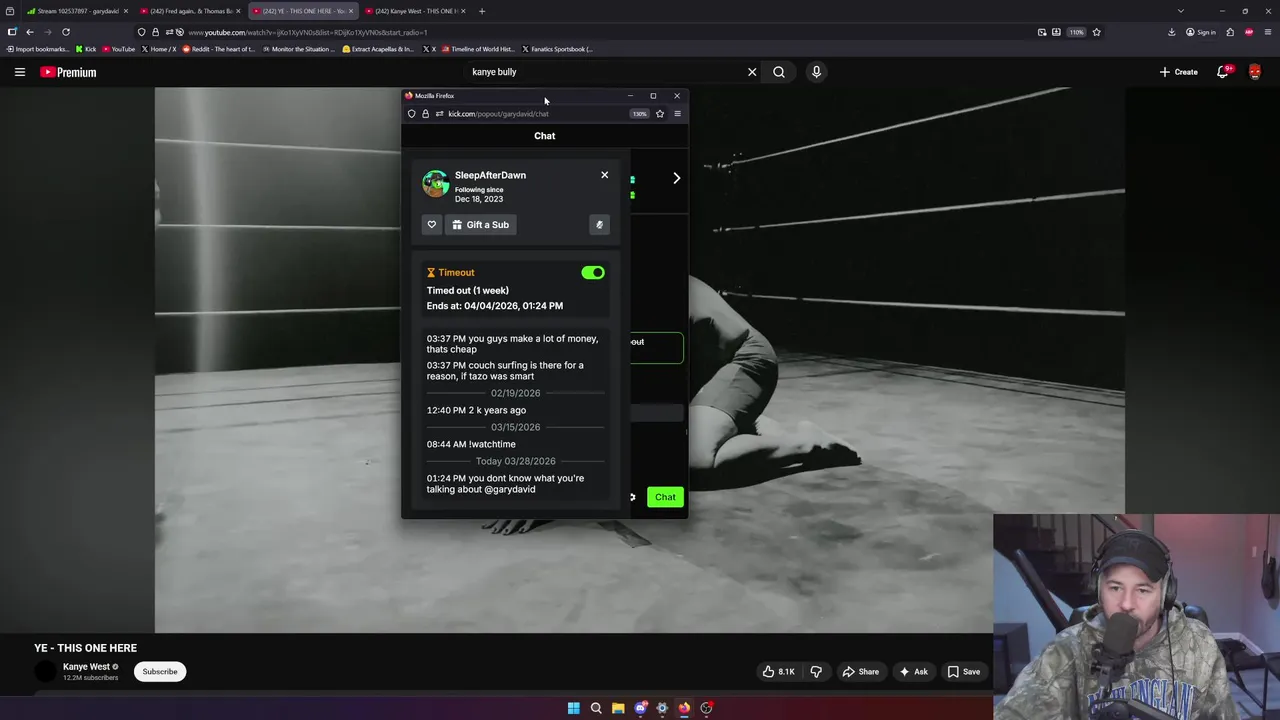1280x720 pixels.
Task: Click the YouTube Create button
Action: pyautogui.click(x=1179, y=72)
